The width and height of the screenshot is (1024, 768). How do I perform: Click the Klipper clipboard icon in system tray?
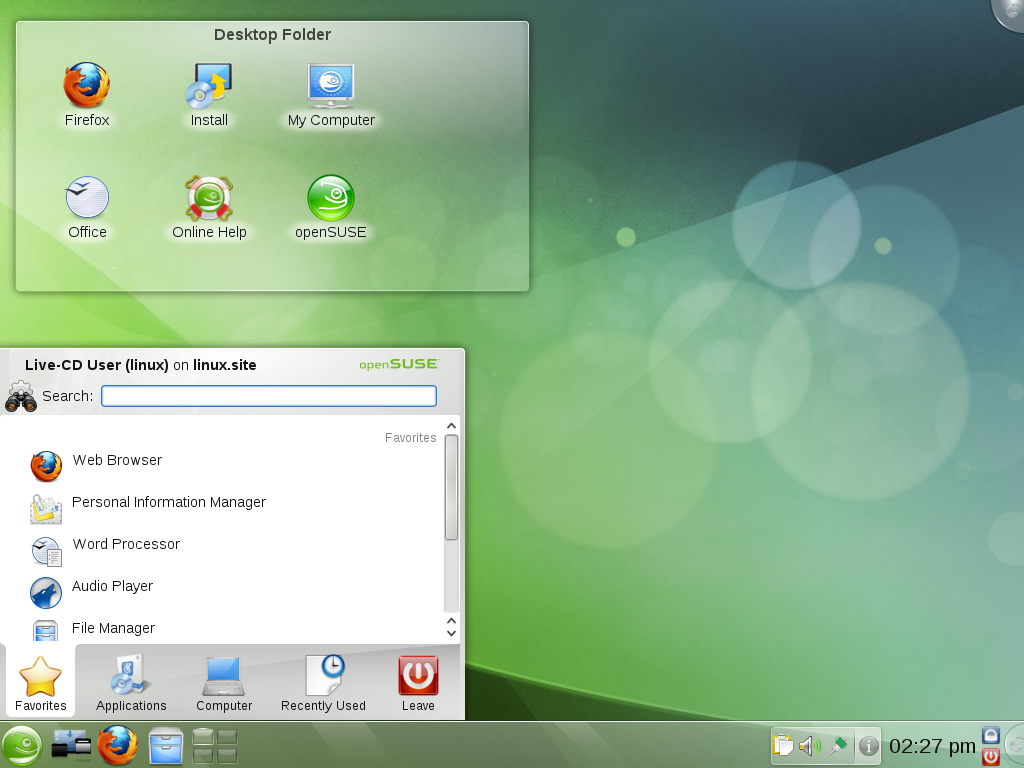click(783, 745)
